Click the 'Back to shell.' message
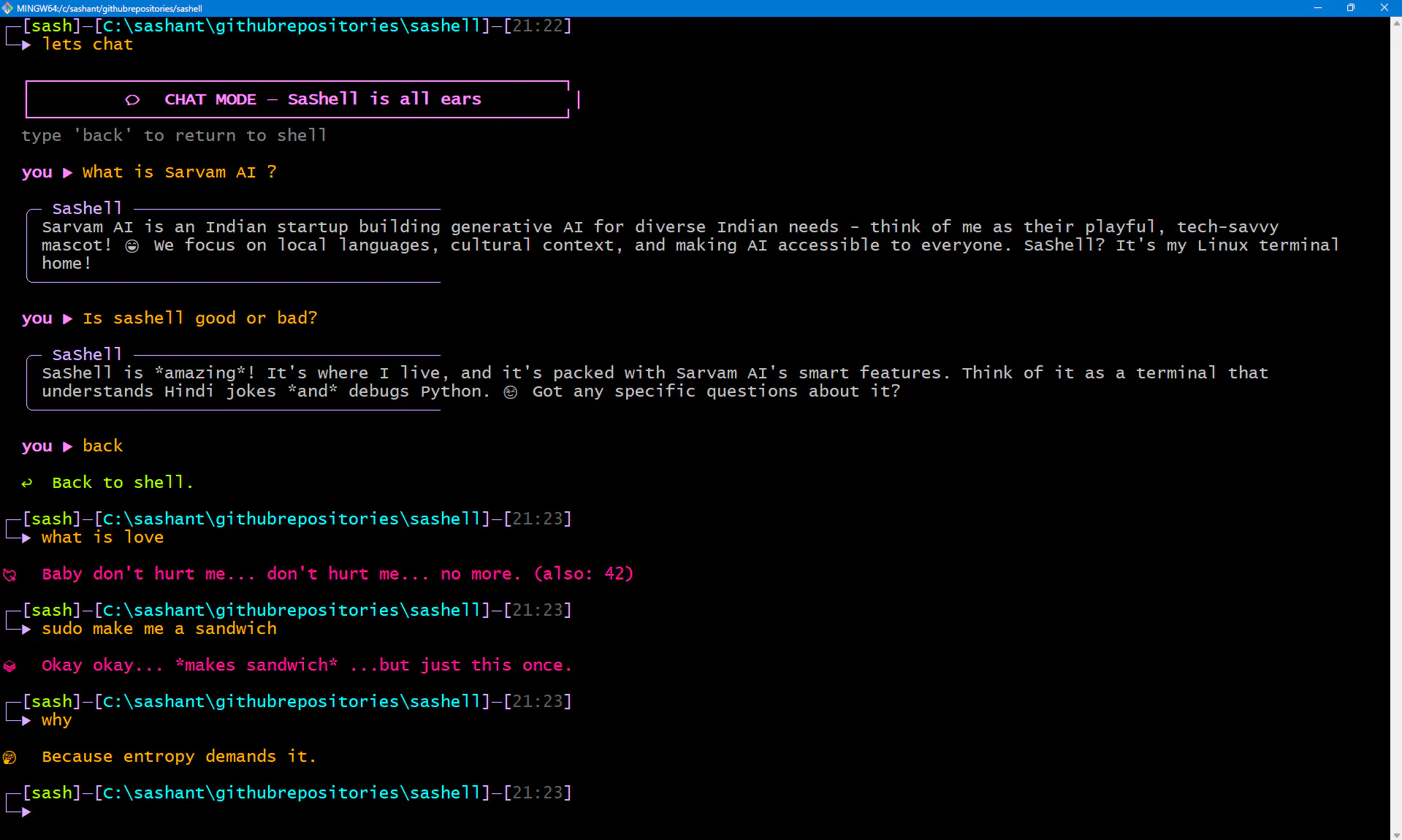Image resolution: width=1402 pixels, height=840 pixels. coord(123,483)
